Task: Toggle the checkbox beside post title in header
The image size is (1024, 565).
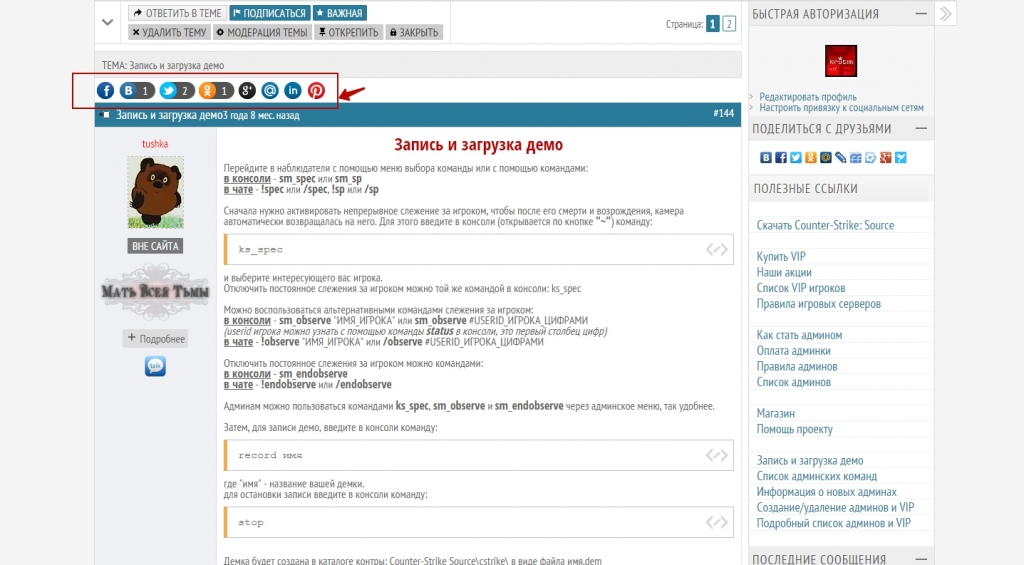Action: [x=105, y=115]
